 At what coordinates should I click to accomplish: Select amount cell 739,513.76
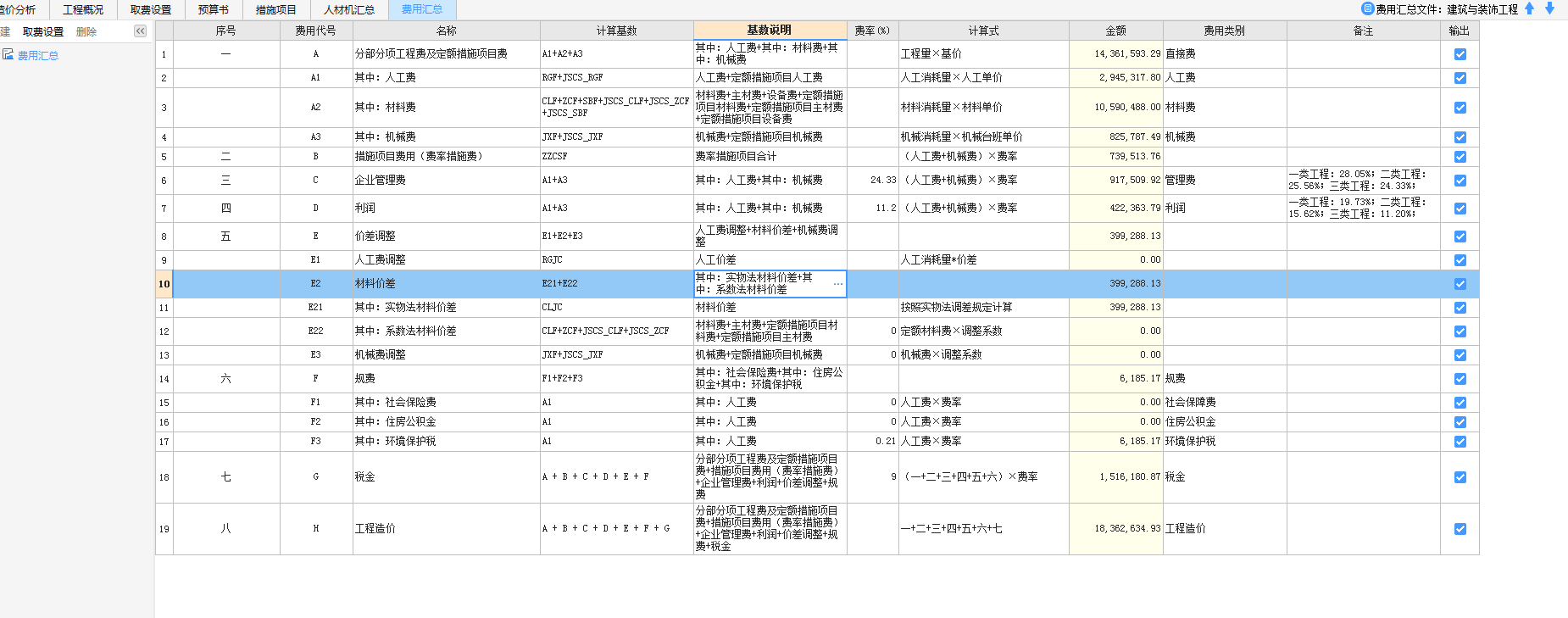point(1115,157)
